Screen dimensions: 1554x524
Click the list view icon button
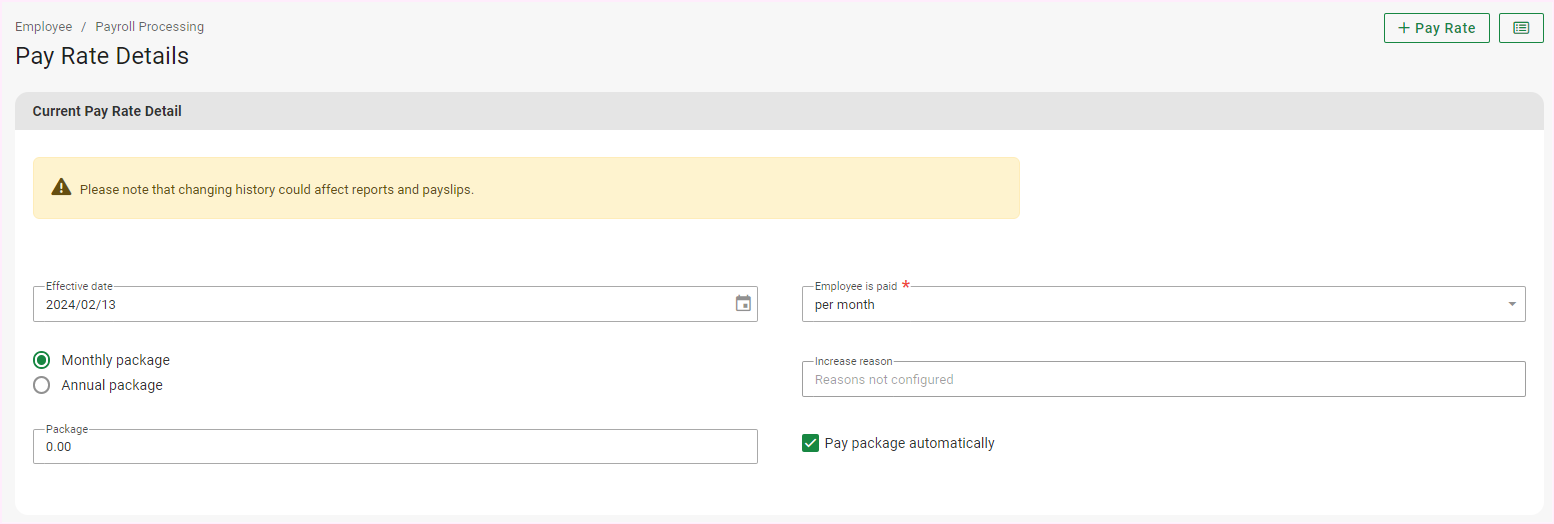[1521, 28]
